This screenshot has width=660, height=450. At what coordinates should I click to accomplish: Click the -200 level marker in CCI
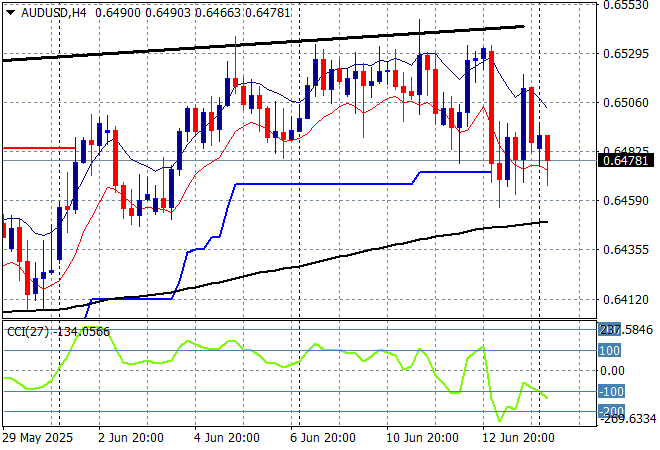pyautogui.click(x=610, y=411)
